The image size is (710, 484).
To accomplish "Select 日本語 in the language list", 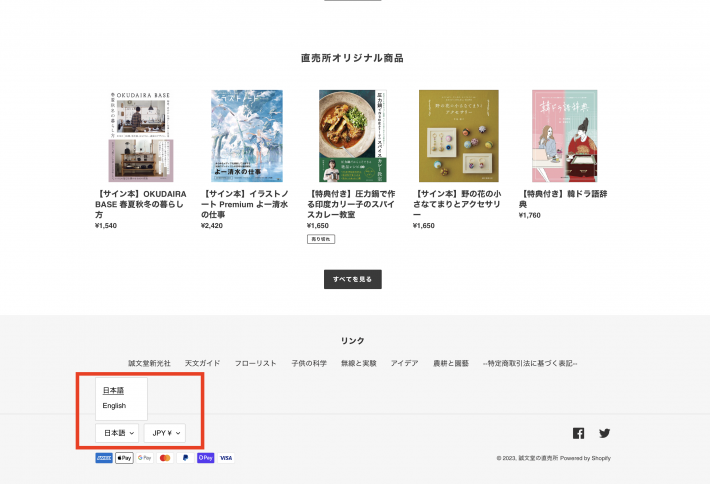I will coord(113,390).
